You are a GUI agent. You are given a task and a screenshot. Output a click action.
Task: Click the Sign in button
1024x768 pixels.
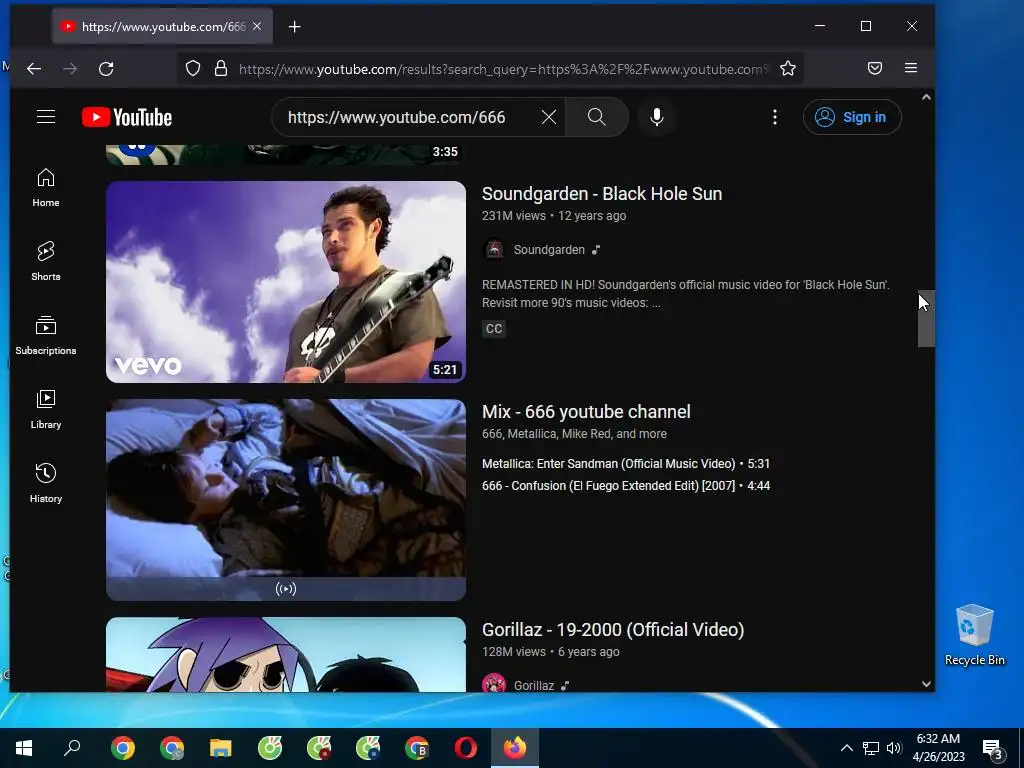852,117
